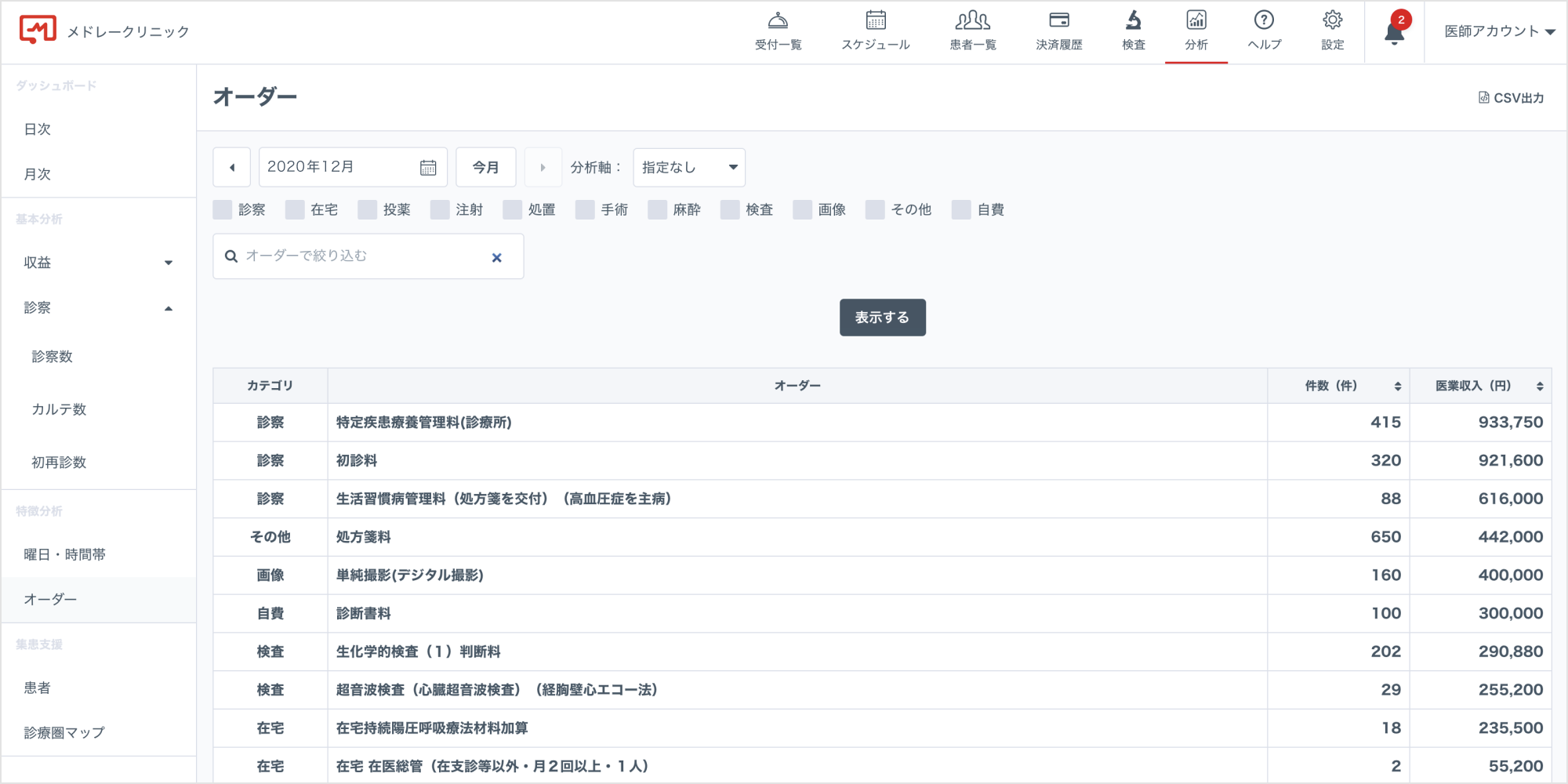The width and height of the screenshot is (1568, 784).
Task: Click the notification bell icon
Action: (x=1394, y=33)
